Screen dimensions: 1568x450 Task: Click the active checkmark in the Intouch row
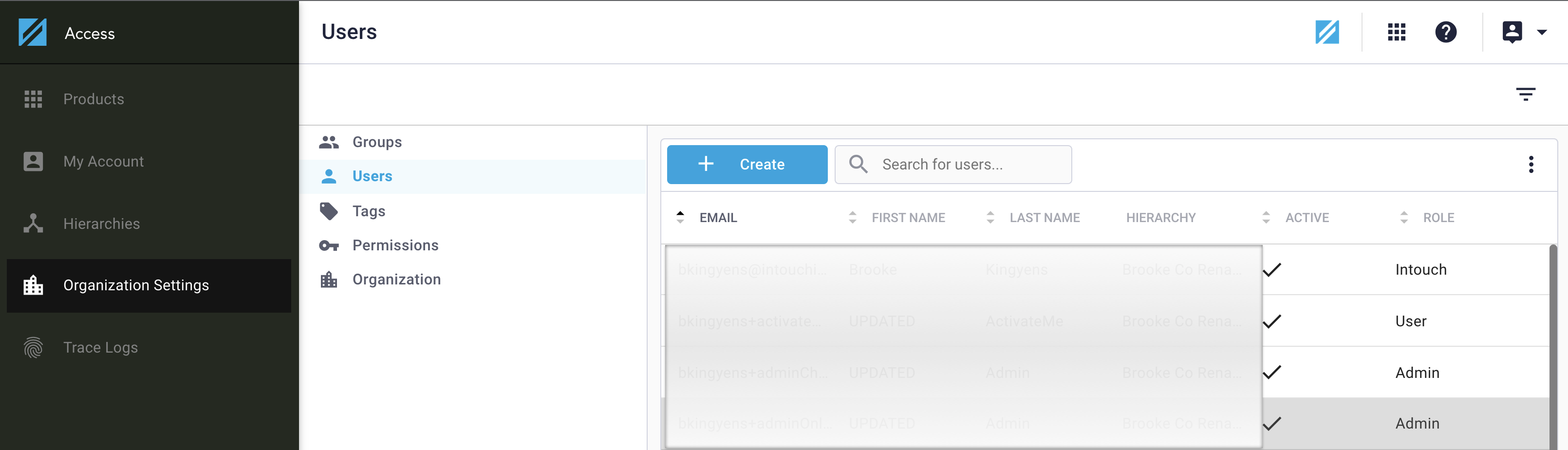[1272, 270]
